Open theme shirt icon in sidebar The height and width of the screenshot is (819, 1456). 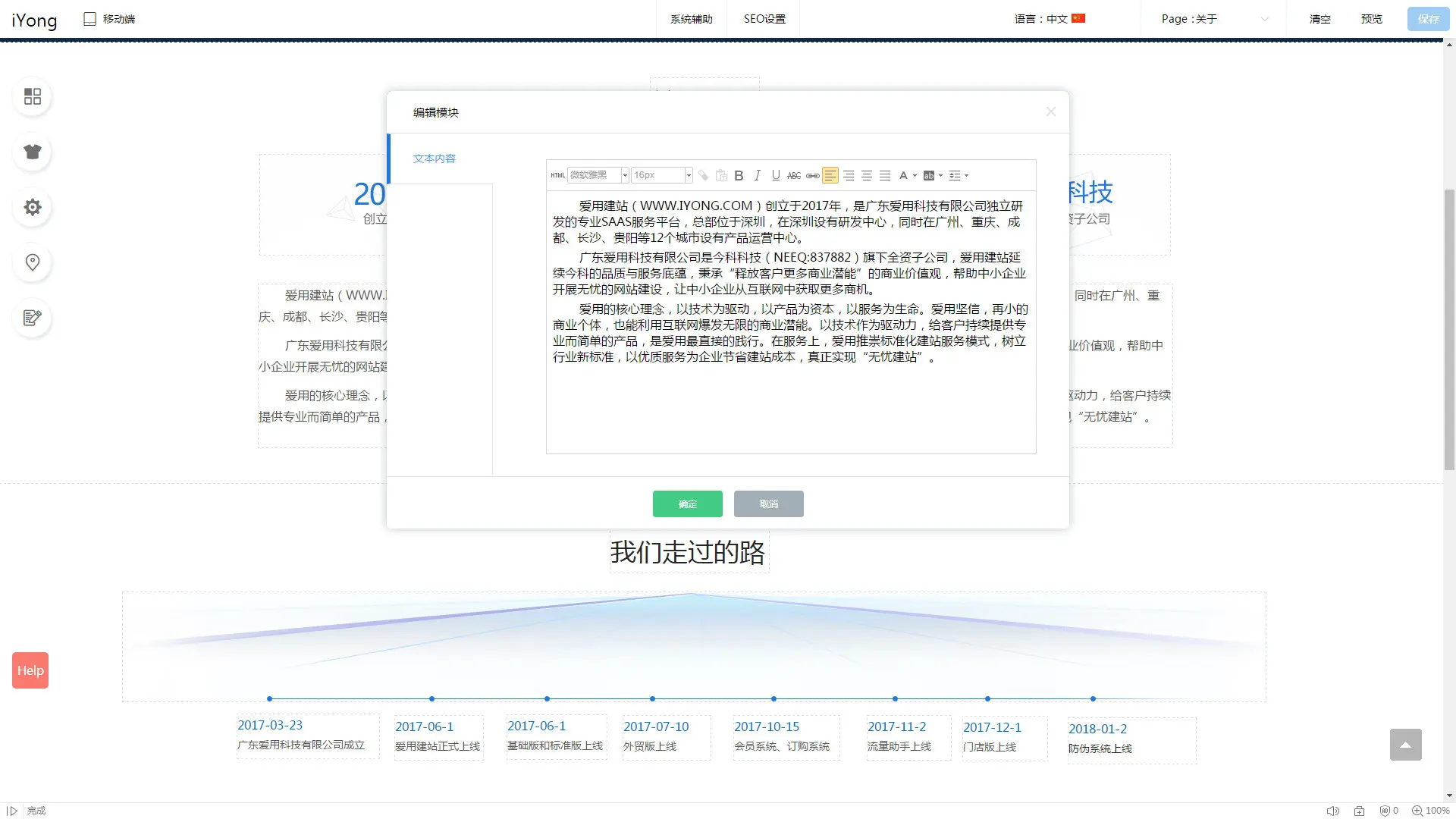pos(33,152)
